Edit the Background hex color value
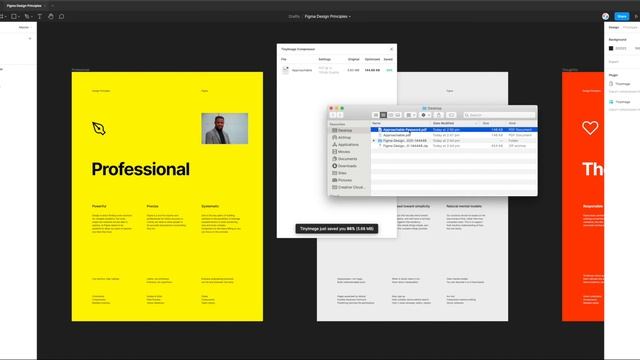This screenshot has width=640, height=360. point(621,48)
